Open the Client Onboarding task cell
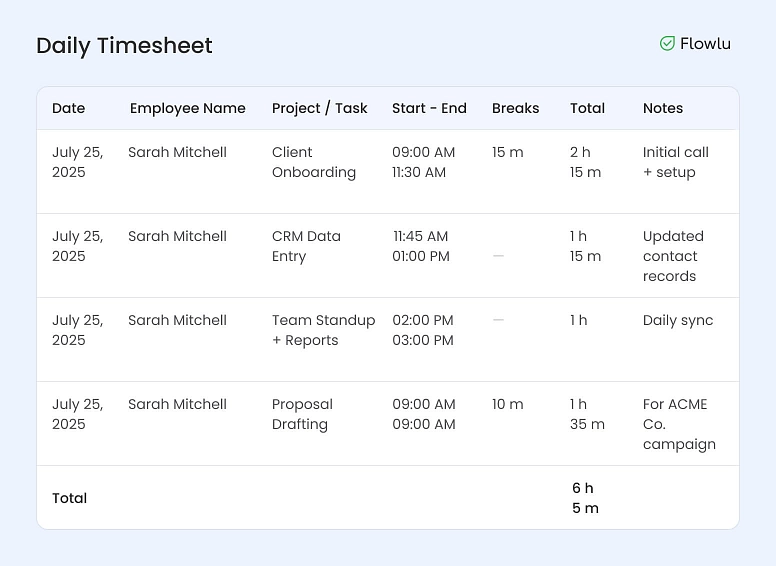Image resolution: width=776 pixels, height=566 pixels. 313,162
